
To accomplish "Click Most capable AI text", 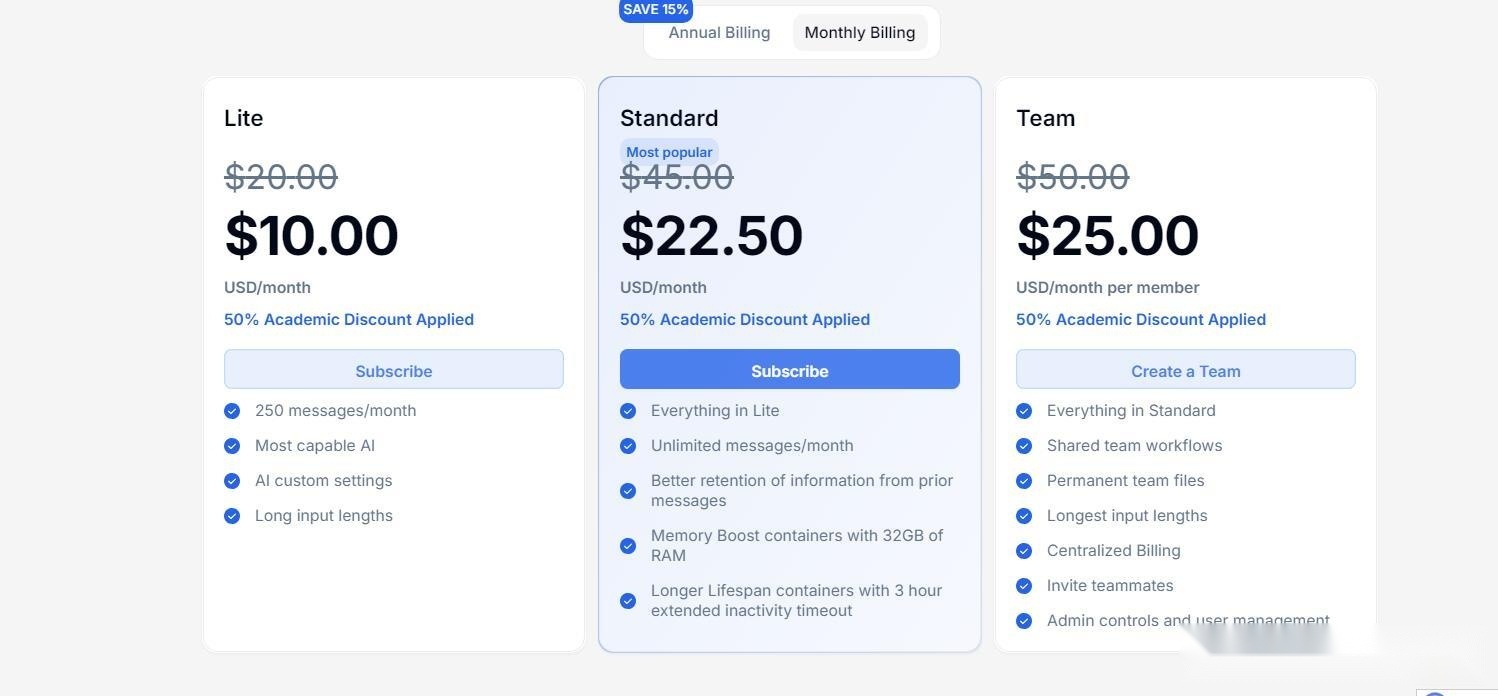I will [x=315, y=446].
